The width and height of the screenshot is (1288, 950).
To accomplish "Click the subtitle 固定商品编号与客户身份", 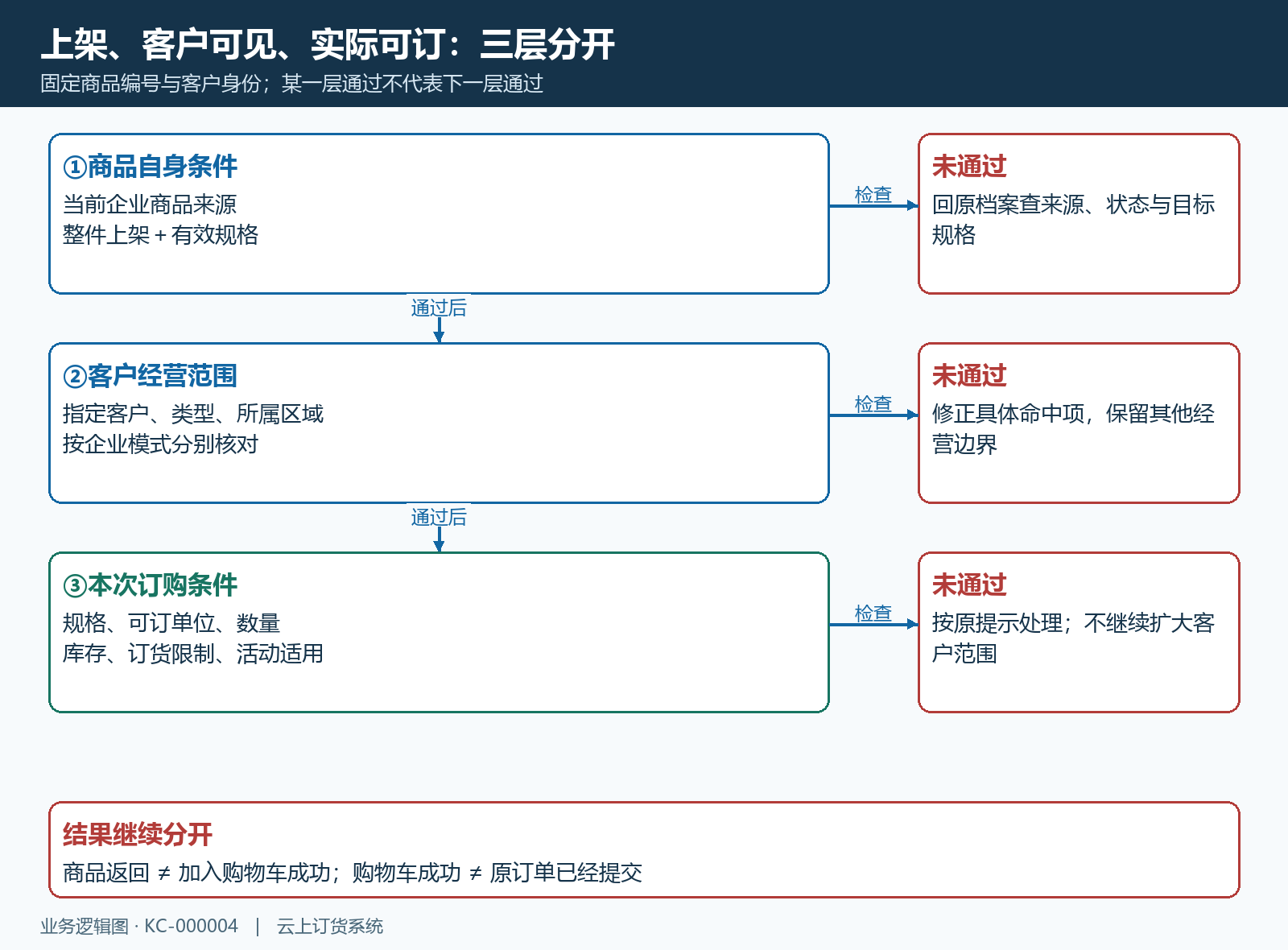I will pos(151,84).
